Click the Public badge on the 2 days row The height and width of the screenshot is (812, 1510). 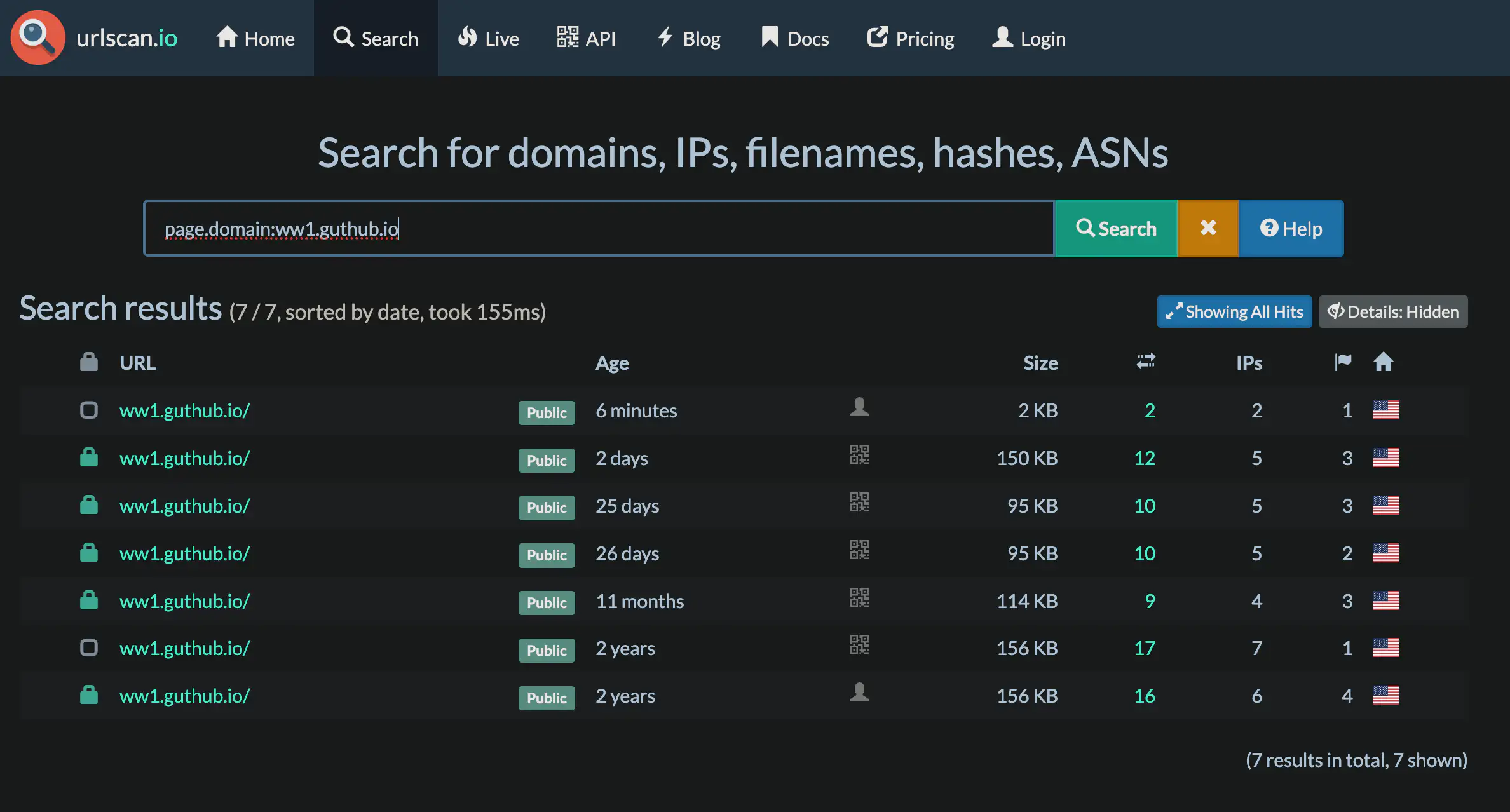(547, 460)
